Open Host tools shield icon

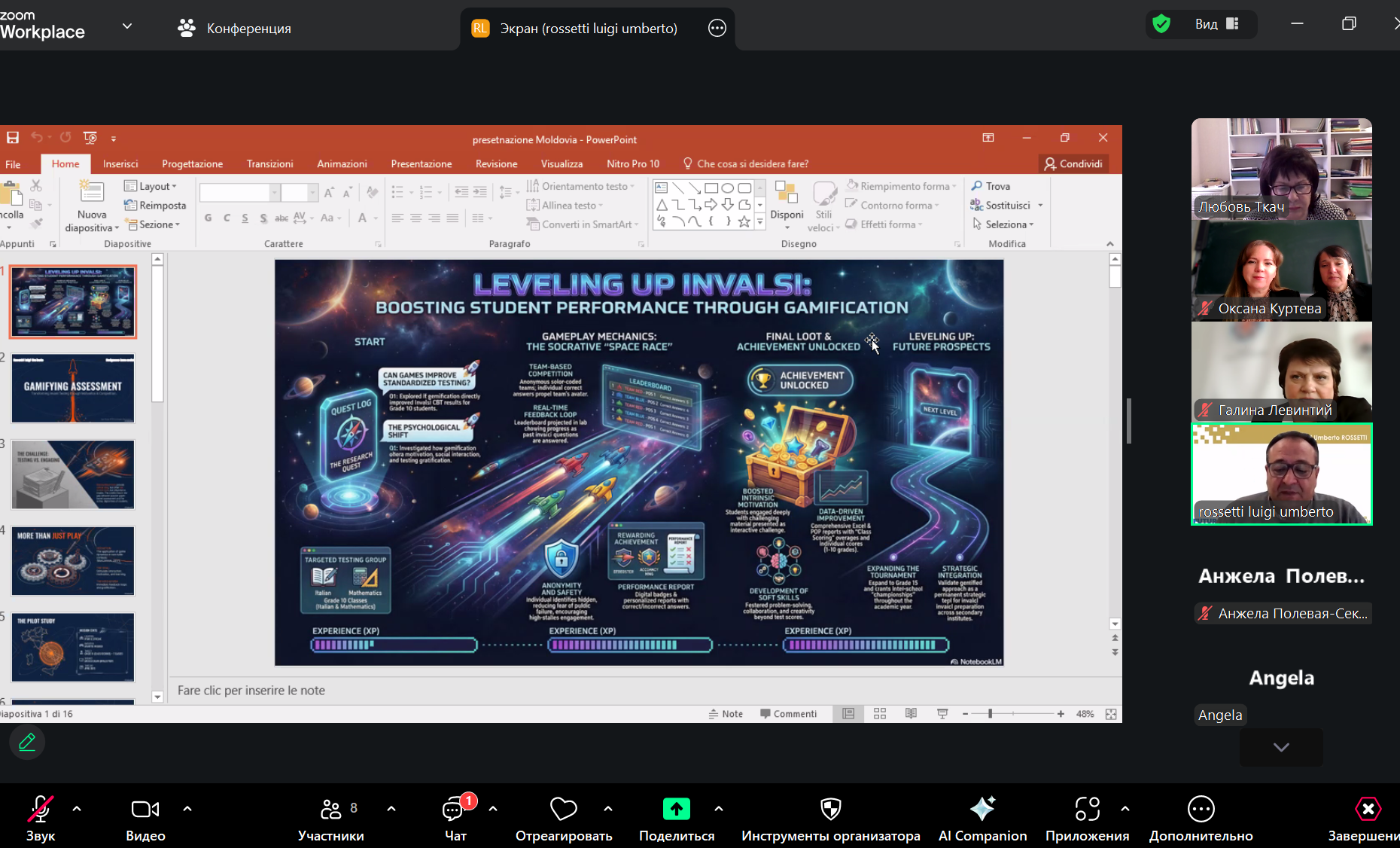click(830, 810)
